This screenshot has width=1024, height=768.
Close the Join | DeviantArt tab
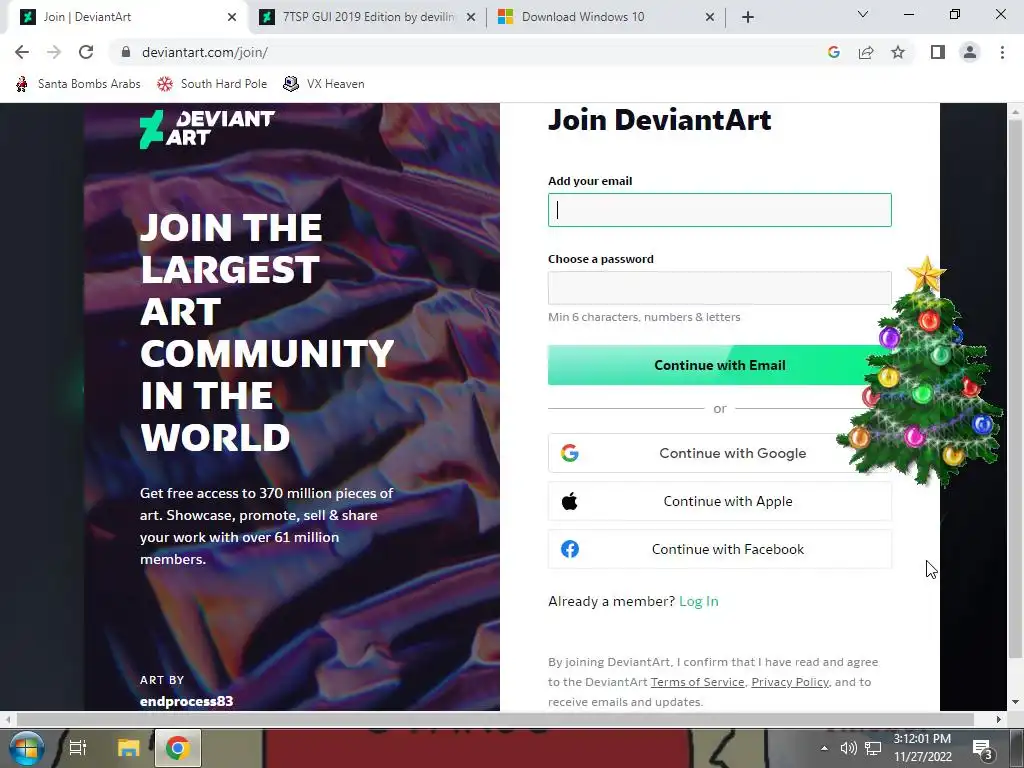pos(232,17)
